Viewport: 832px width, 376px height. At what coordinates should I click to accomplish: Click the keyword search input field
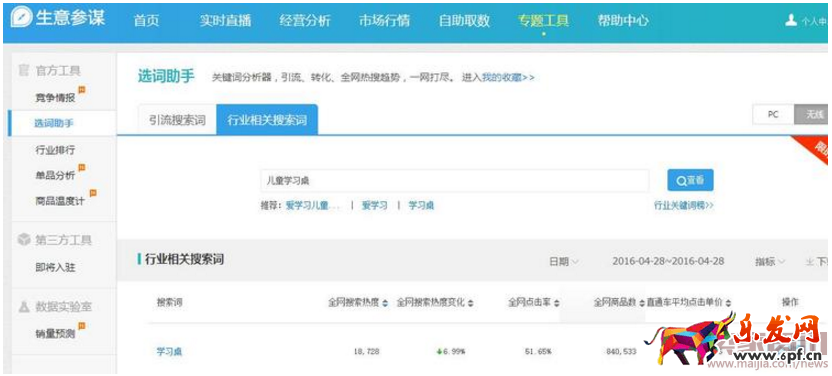click(x=455, y=180)
